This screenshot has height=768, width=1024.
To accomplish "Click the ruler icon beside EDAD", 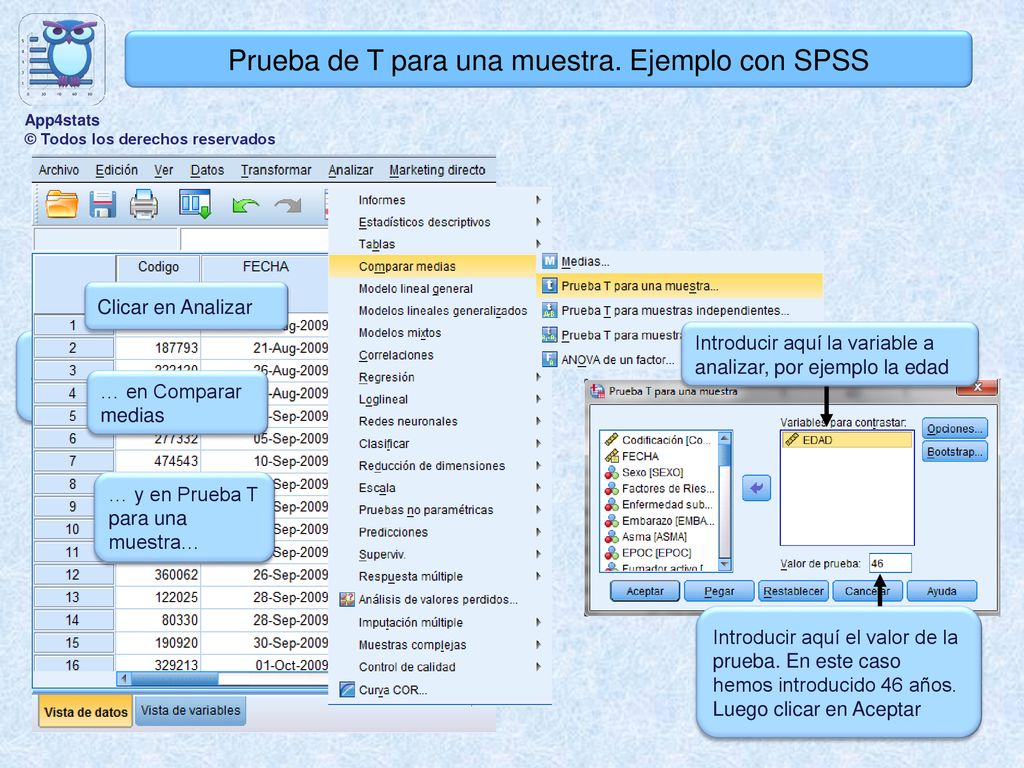I will click(x=792, y=440).
